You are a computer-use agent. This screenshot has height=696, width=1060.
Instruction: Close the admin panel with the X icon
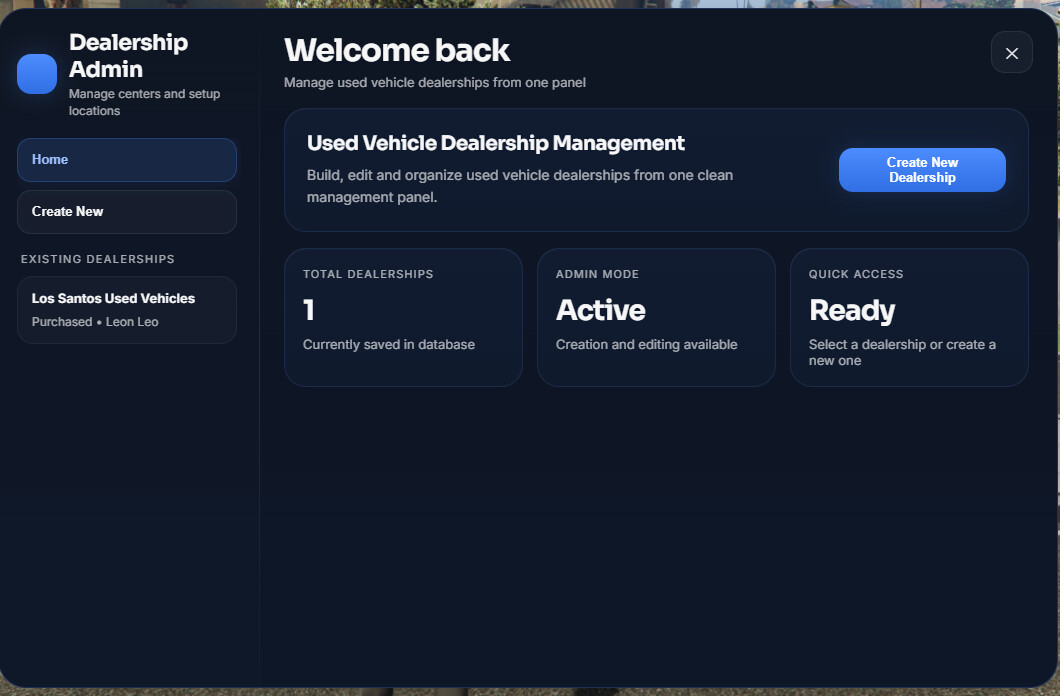pos(1011,53)
